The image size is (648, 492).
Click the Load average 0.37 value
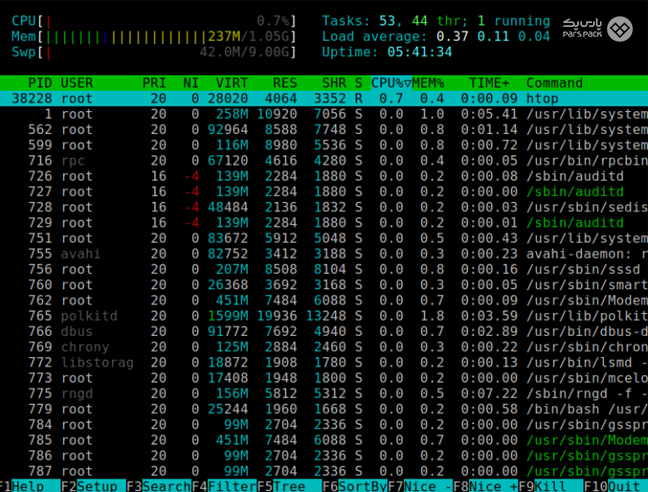point(452,36)
